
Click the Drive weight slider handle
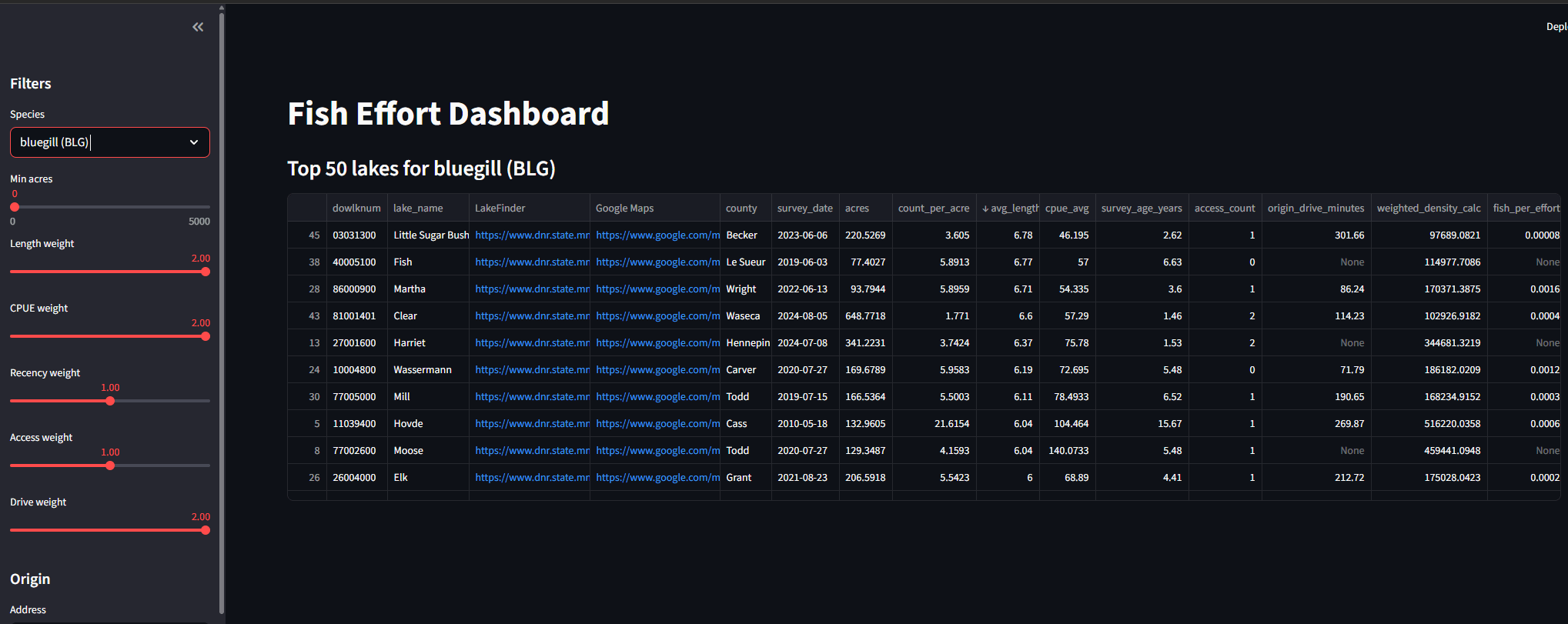point(205,530)
